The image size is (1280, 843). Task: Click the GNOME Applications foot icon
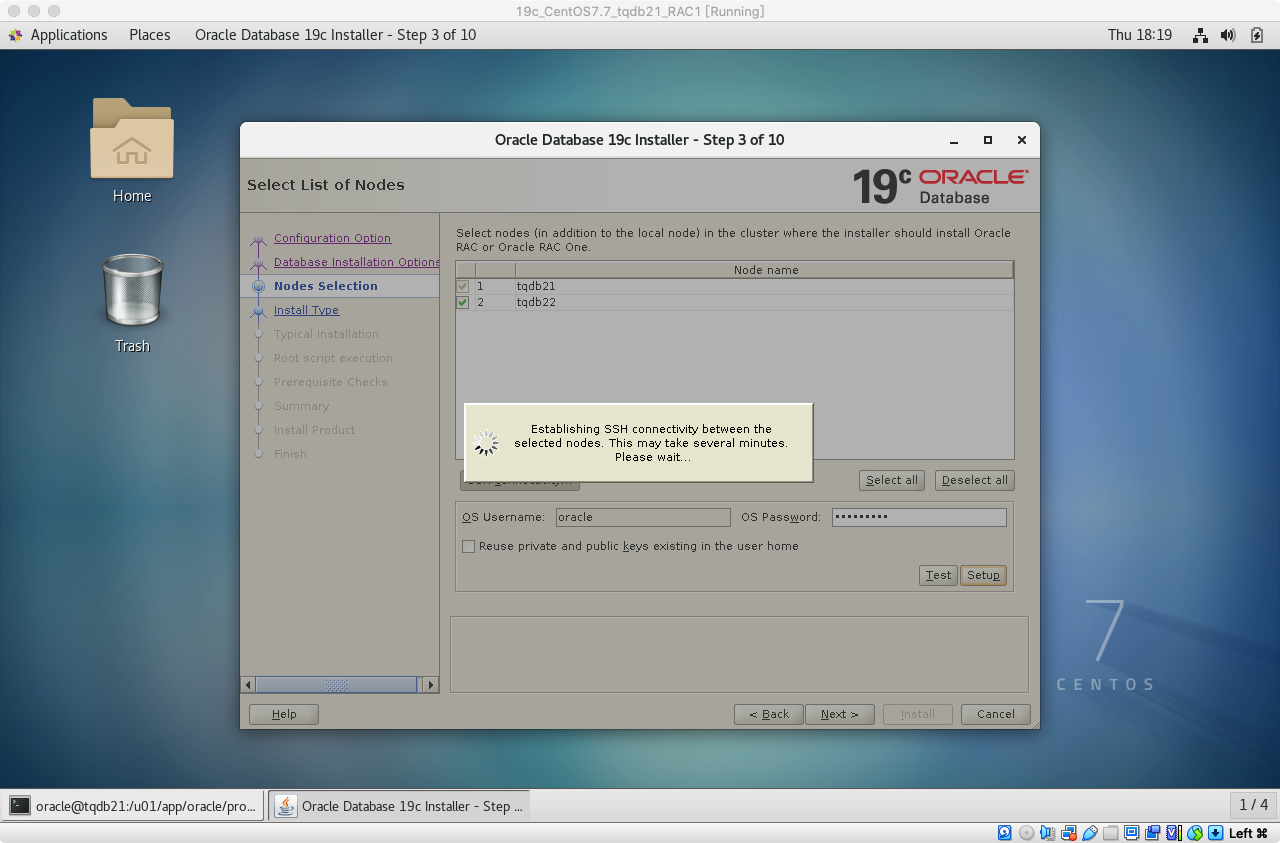[x=16, y=35]
